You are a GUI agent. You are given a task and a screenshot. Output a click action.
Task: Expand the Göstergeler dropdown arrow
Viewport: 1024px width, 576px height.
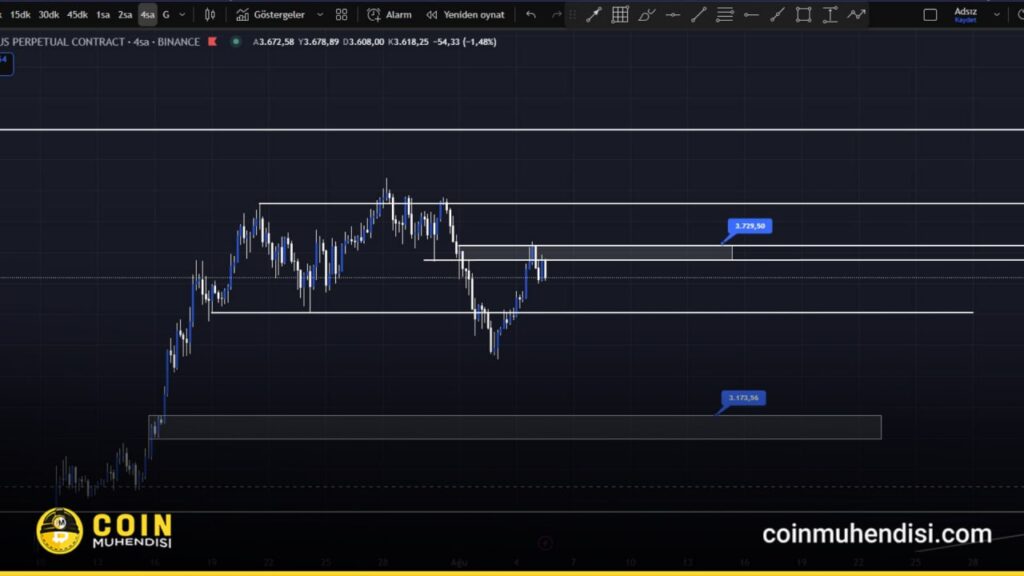pyautogui.click(x=318, y=14)
